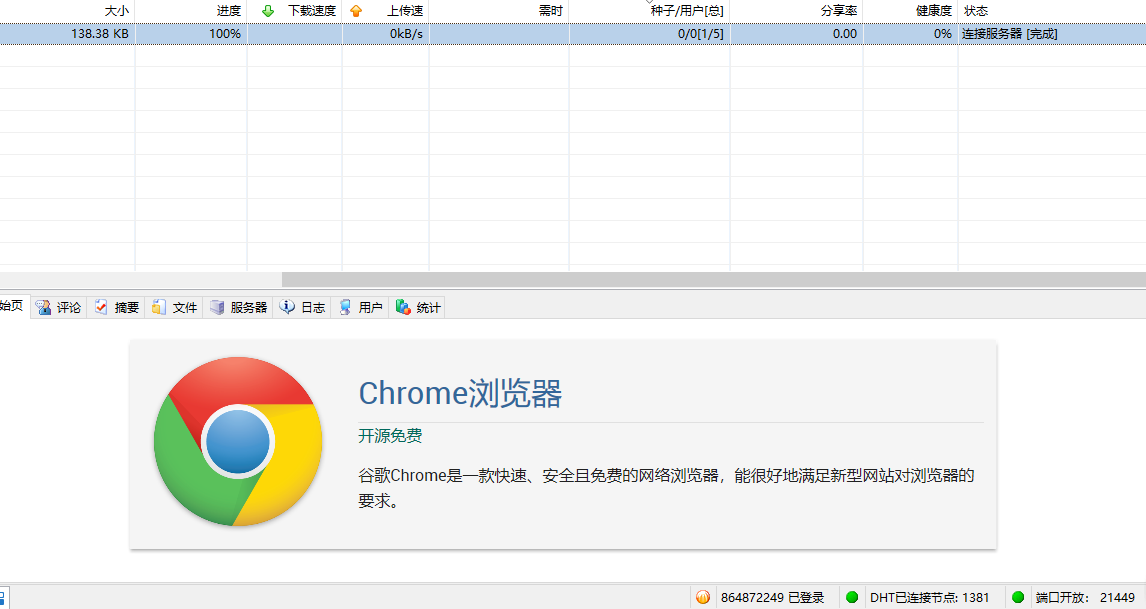Switch to the 用户 tab
The height and width of the screenshot is (609, 1146).
click(360, 308)
